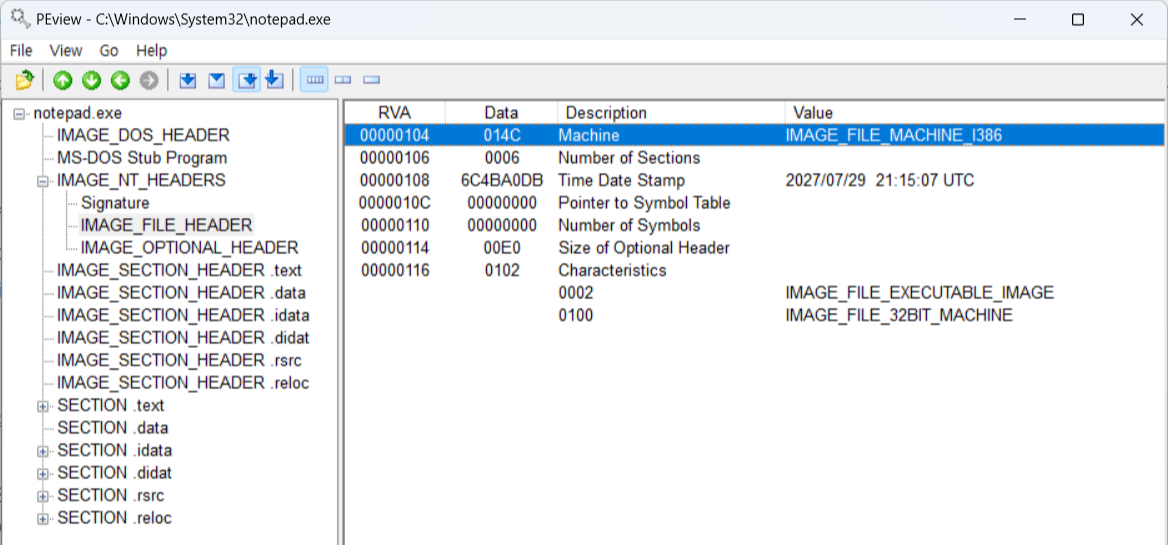Click the highlighted third blue arrow view icon

pos(247,80)
